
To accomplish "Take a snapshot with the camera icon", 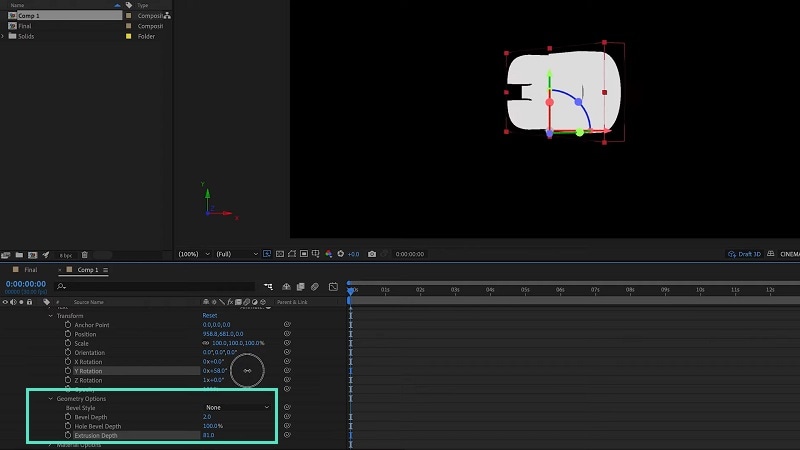I will 371,254.
